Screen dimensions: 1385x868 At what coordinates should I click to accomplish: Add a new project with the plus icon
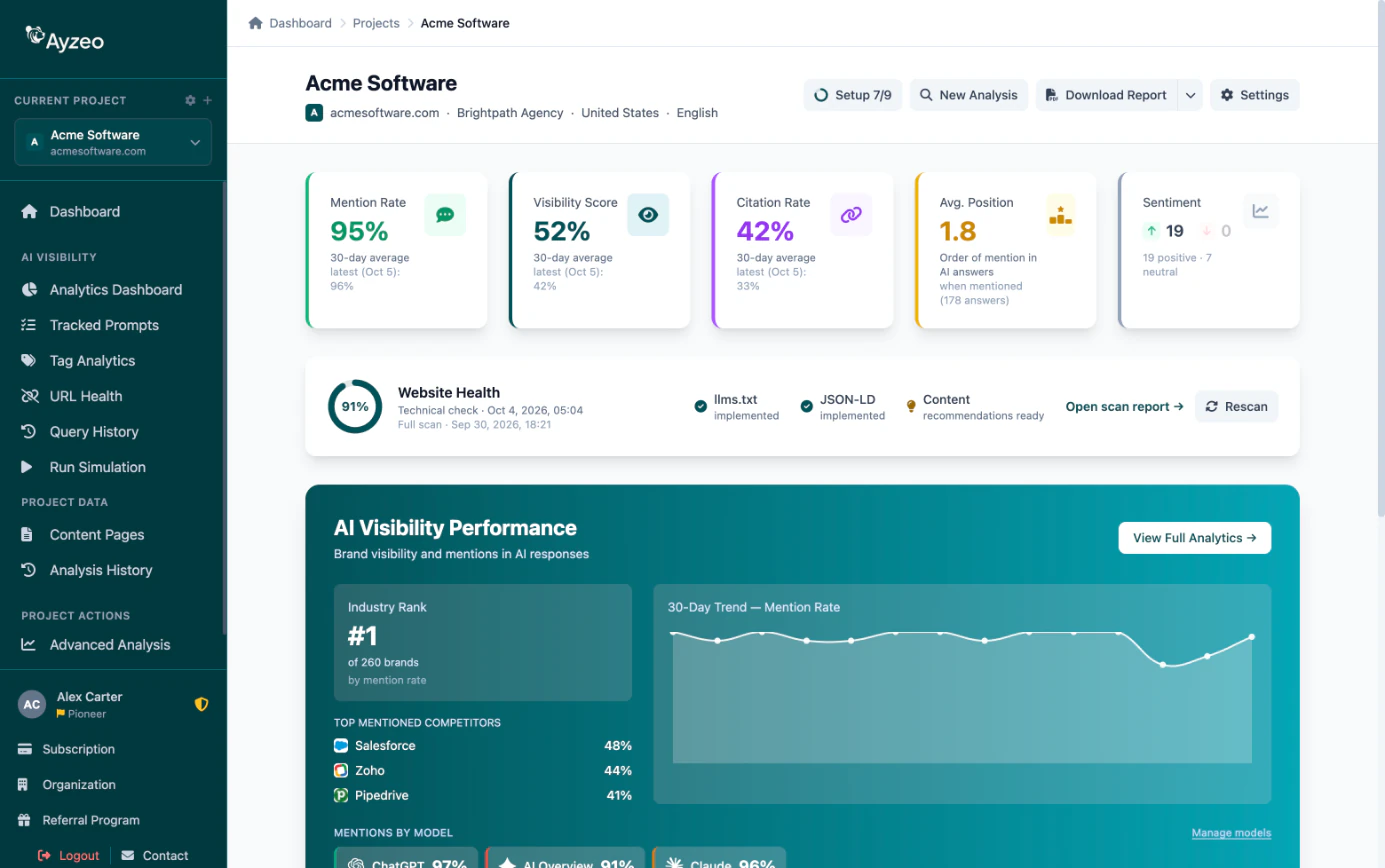pos(208,100)
